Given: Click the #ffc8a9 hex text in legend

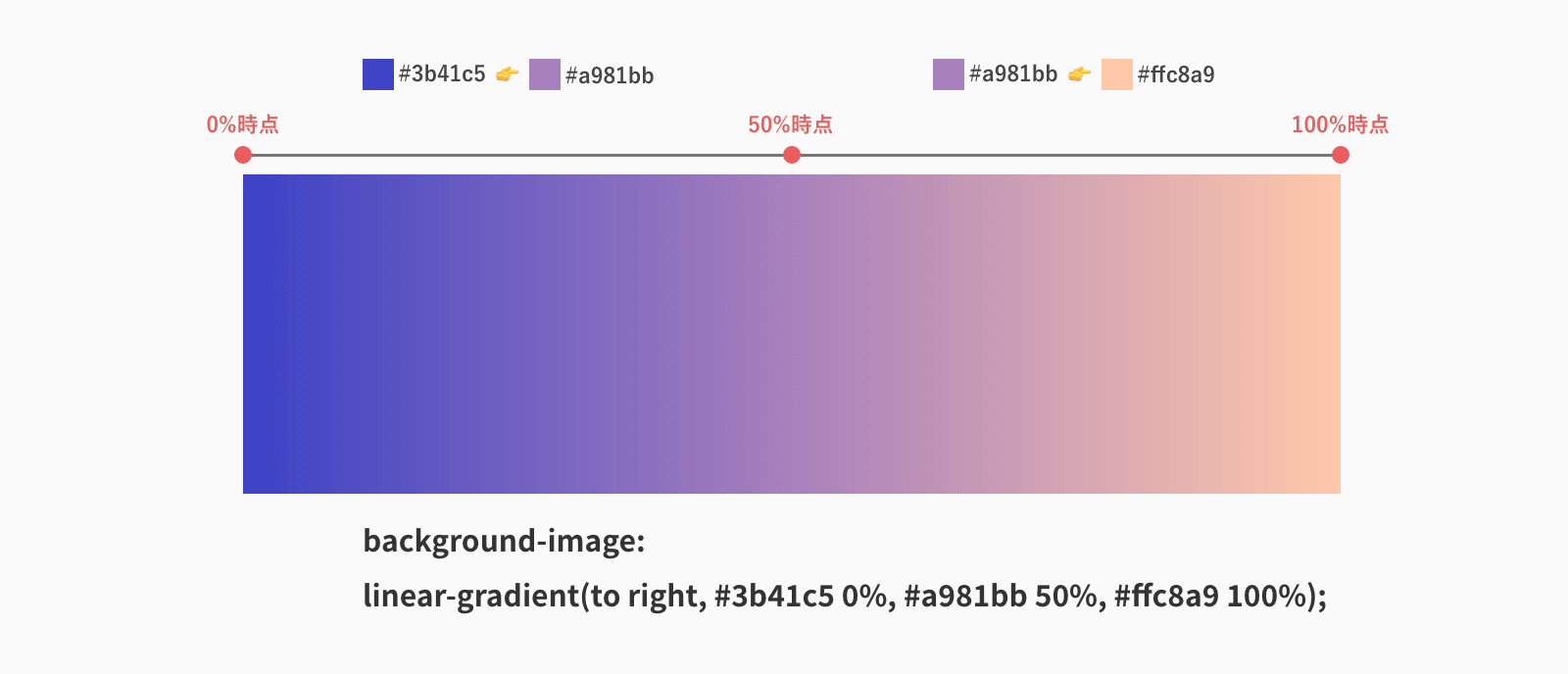Looking at the screenshot, I should tap(1176, 74).
